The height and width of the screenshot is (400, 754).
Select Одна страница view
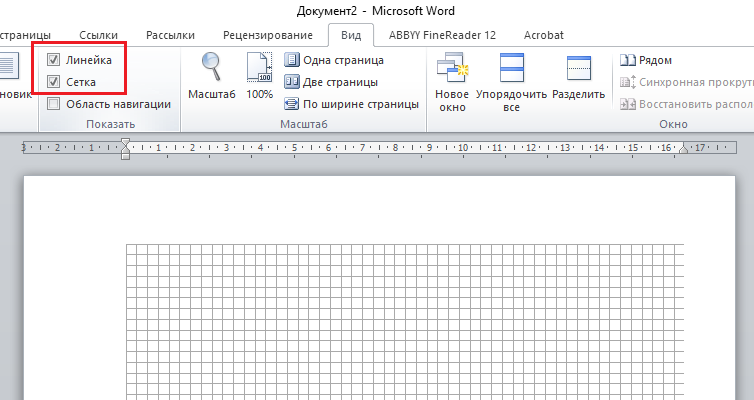tap(334, 60)
